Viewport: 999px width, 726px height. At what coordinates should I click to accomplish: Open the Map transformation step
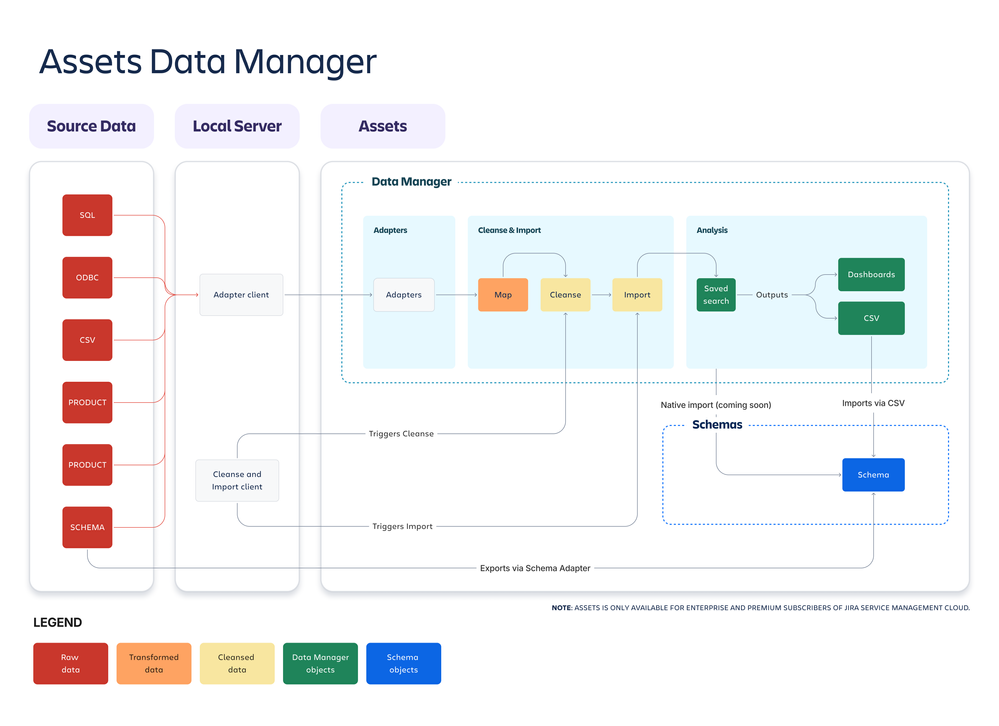tap(502, 294)
